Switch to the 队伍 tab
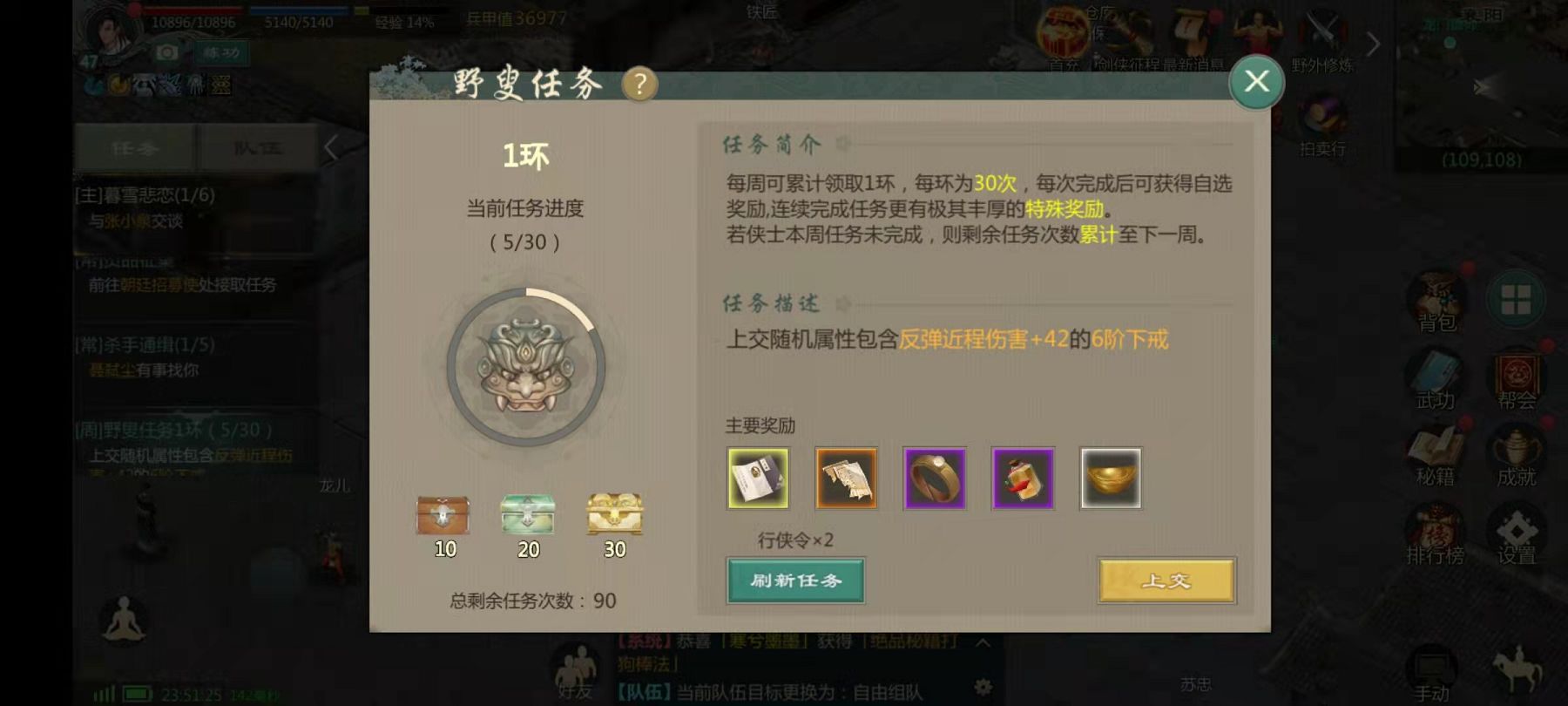The image size is (1568, 706). (257, 148)
